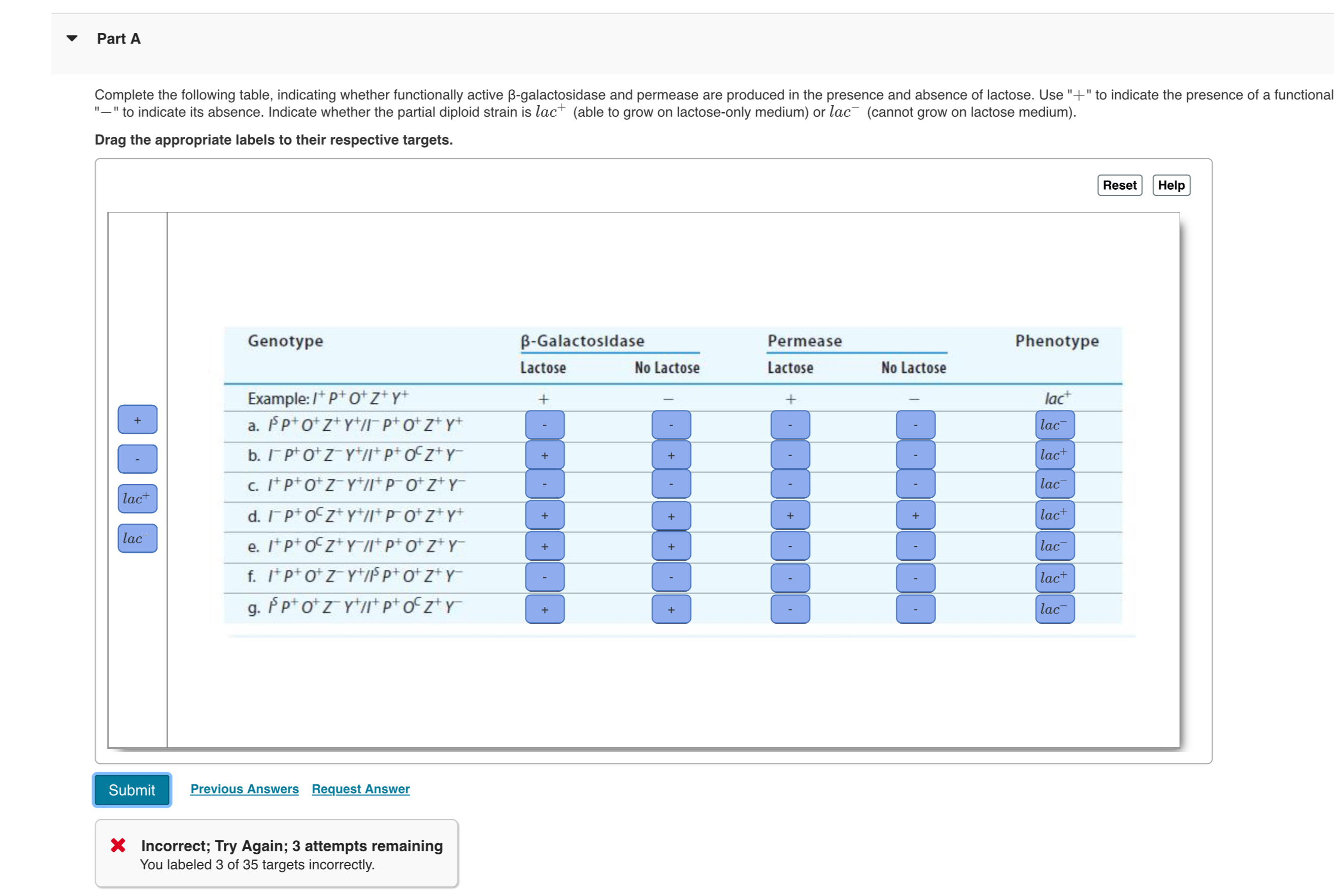Image resolution: width=1334 pixels, height=896 pixels.
Task: Collapse the Part A disclosure triangle
Action: pyautogui.click(x=72, y=38)
